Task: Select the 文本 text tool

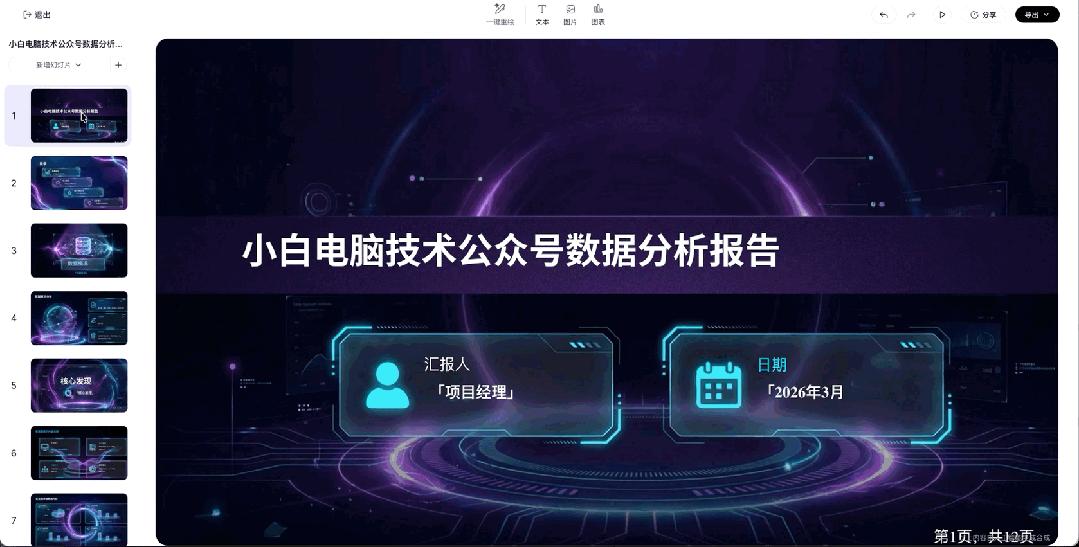Action: (542, 14)
